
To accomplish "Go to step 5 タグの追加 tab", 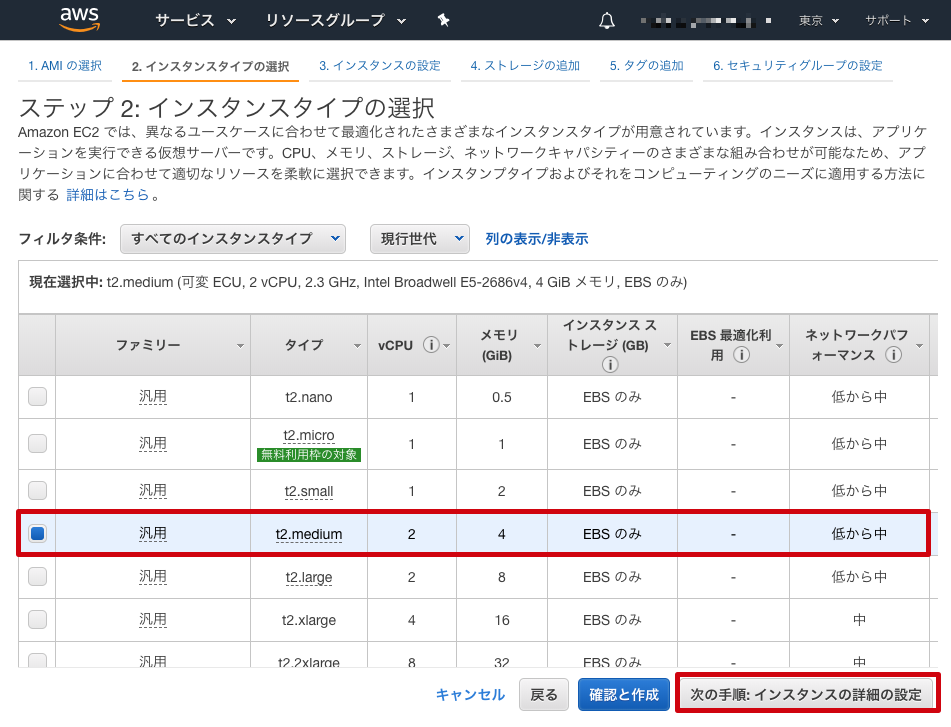I will tap(647, 65).
